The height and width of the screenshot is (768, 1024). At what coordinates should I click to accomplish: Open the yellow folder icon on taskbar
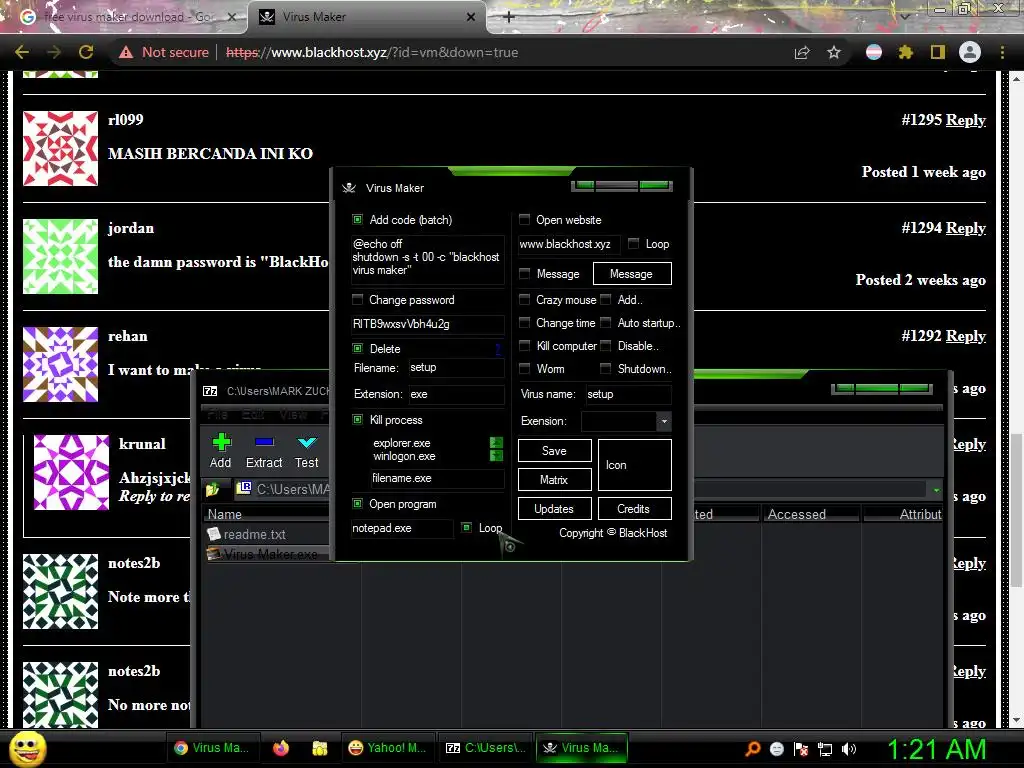[x=319, y=748]
